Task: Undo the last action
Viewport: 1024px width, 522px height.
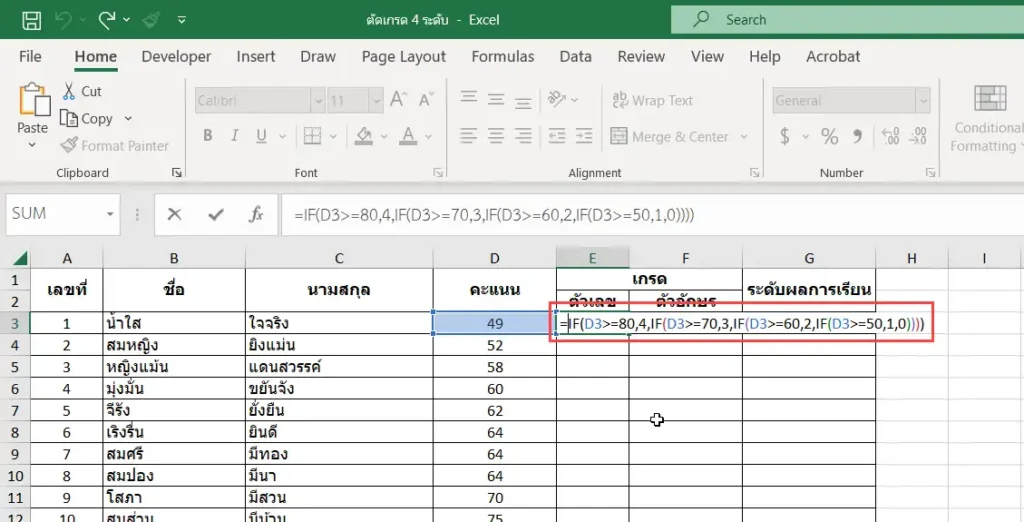Action: pyautogui.click(x=64, y=20)
